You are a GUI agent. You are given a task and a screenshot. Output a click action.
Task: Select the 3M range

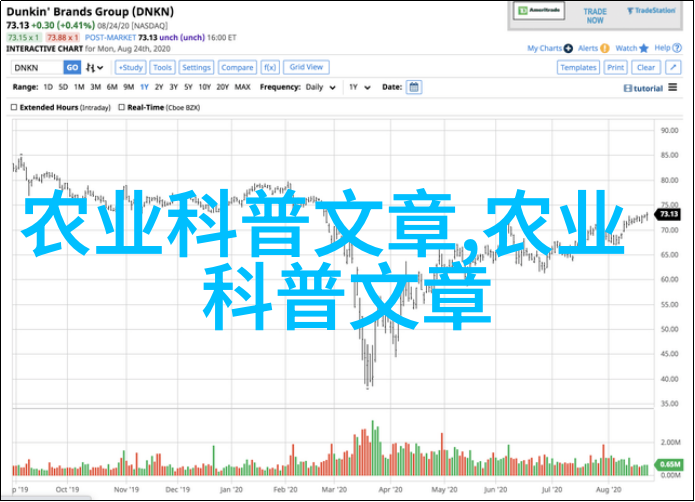96,87
